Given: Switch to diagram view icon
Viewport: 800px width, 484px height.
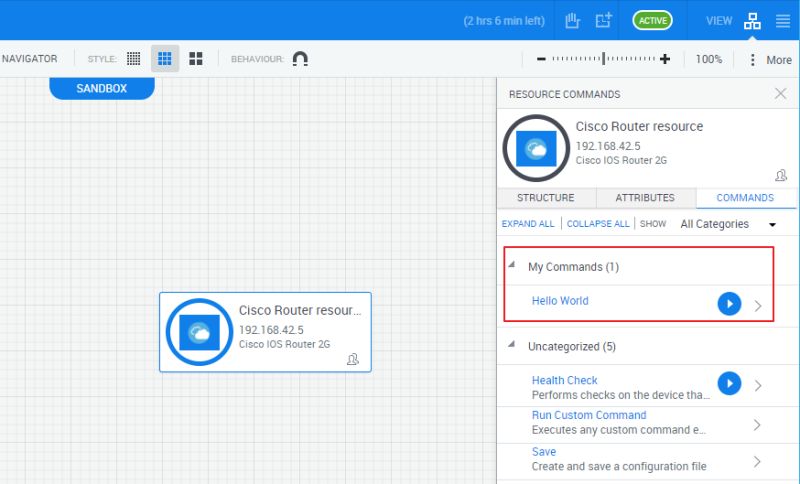Looking at the screenshot, I should pyautogui.click(x=752, y=21).
